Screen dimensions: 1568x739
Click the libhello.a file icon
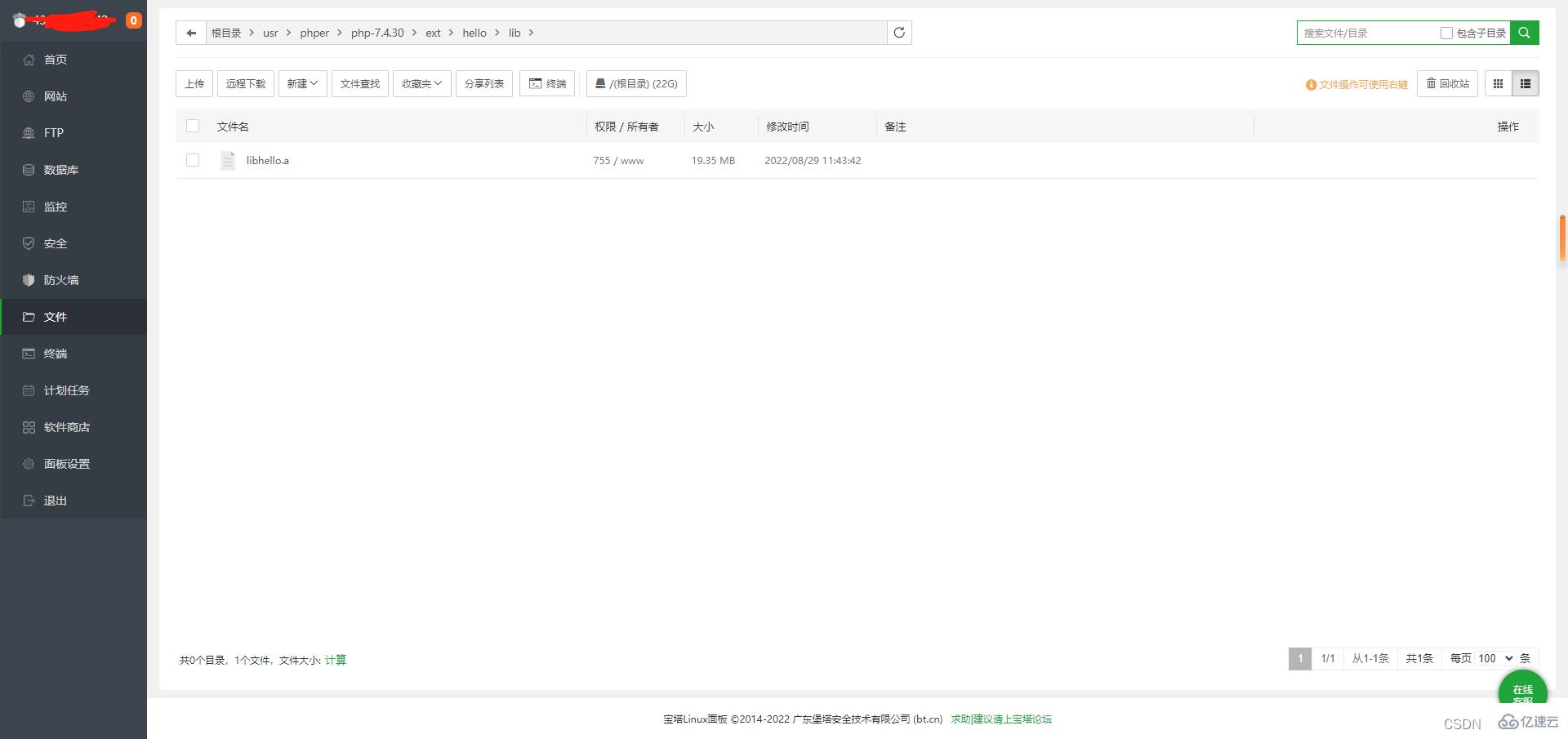228,160
